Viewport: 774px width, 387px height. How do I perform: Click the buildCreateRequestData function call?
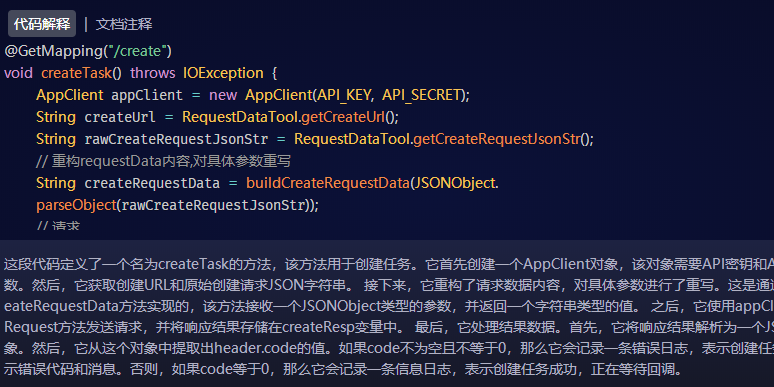[328, 183]
